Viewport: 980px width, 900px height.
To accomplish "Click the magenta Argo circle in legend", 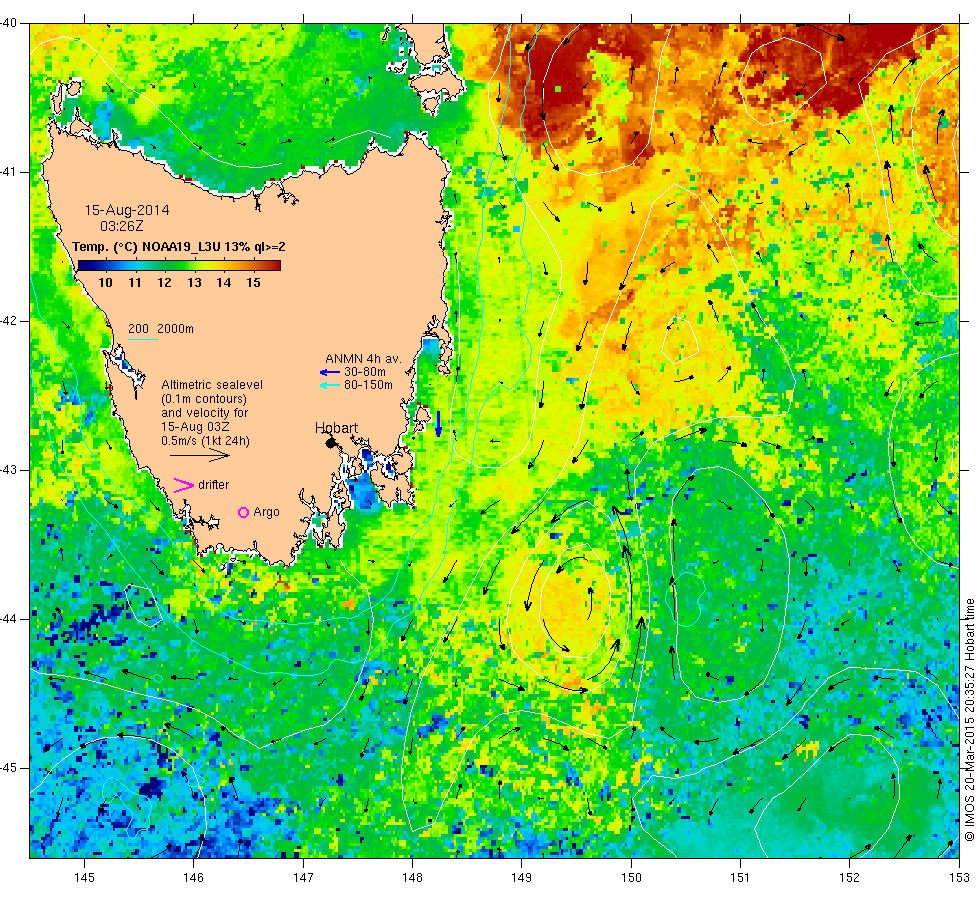I will tap(243, 512).
